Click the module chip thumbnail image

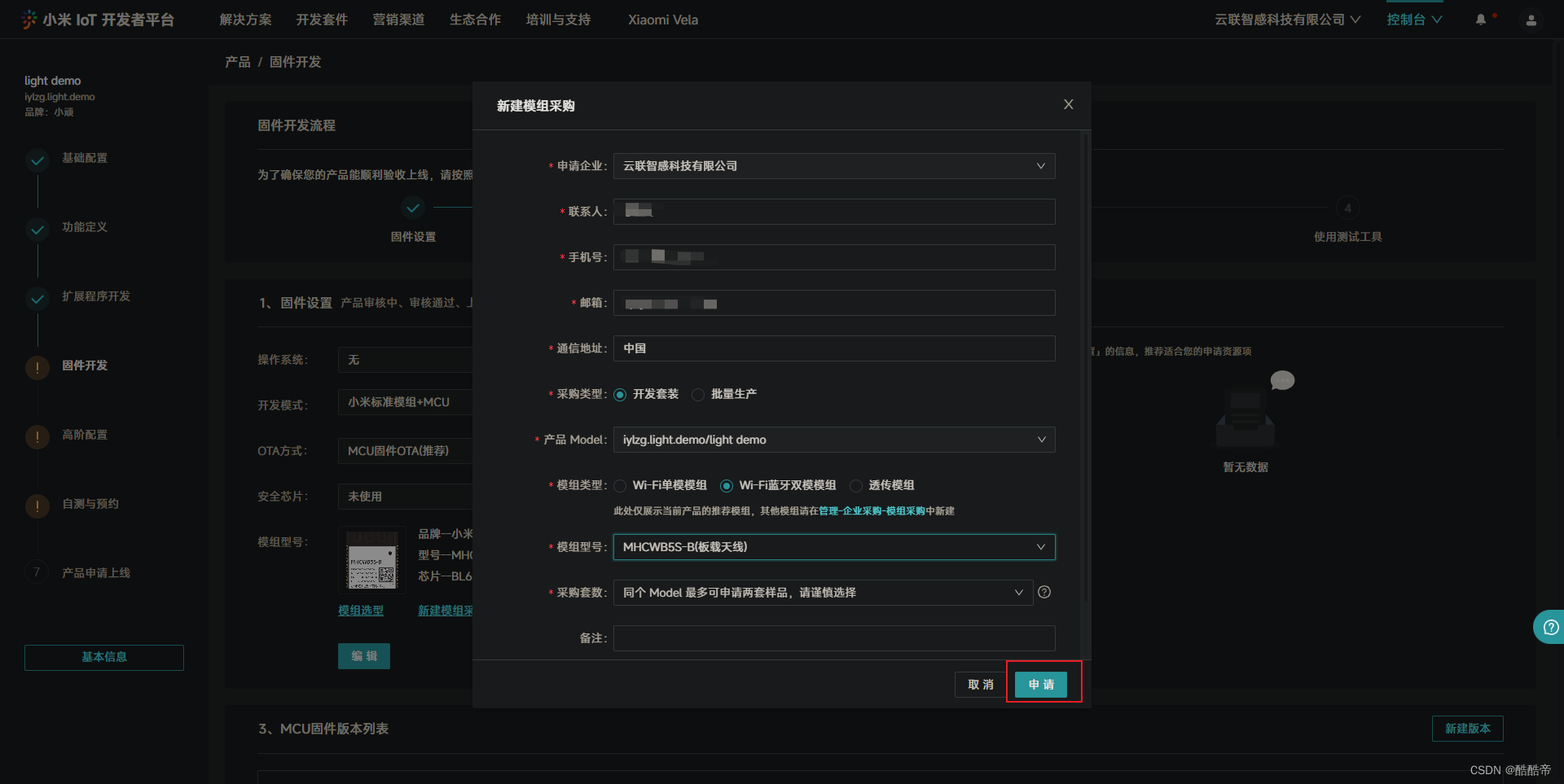(x=372, y=559)
